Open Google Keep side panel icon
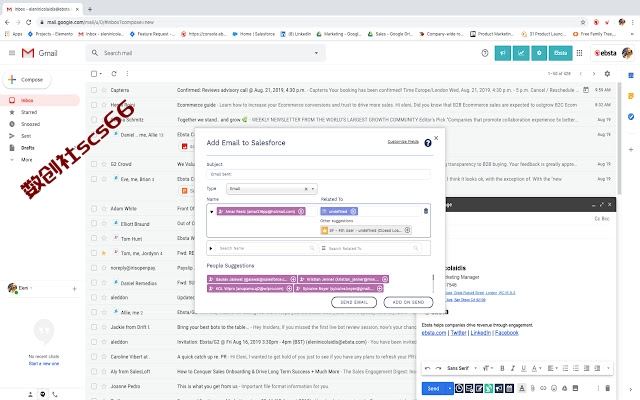The width and height of the screenshot is (640, 400). [631, 96]
